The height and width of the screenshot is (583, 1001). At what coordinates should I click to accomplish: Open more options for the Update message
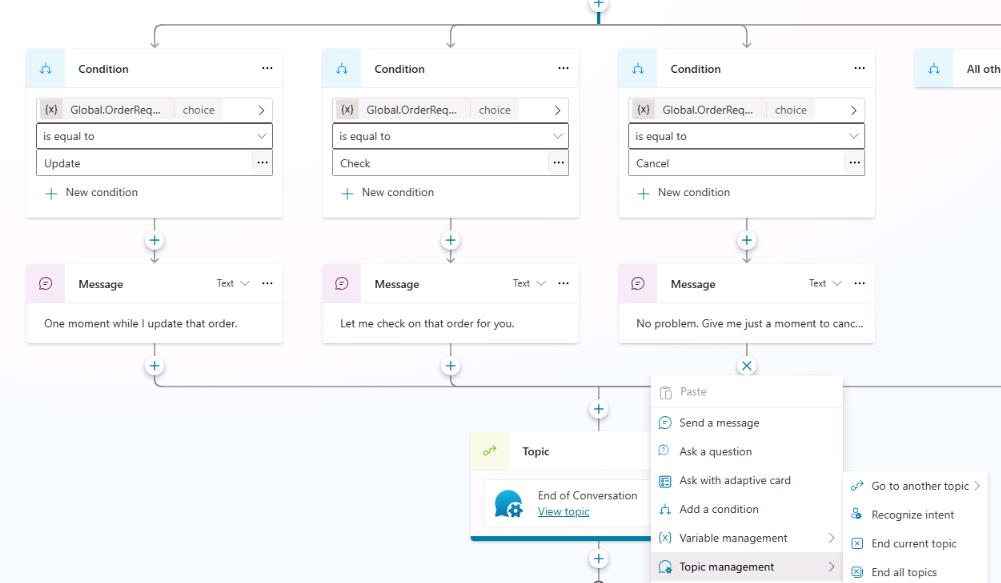click(x=267, y=284)
